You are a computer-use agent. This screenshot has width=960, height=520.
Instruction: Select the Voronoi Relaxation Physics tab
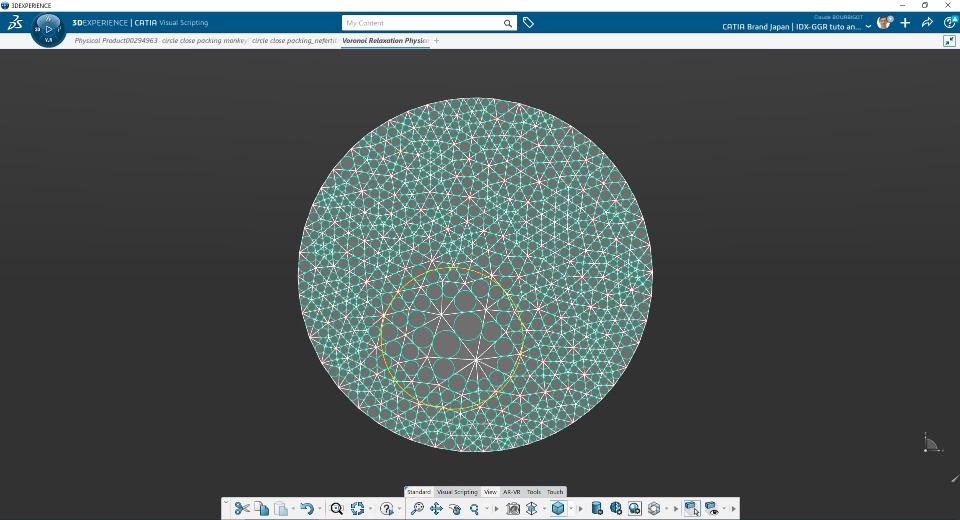385,40
